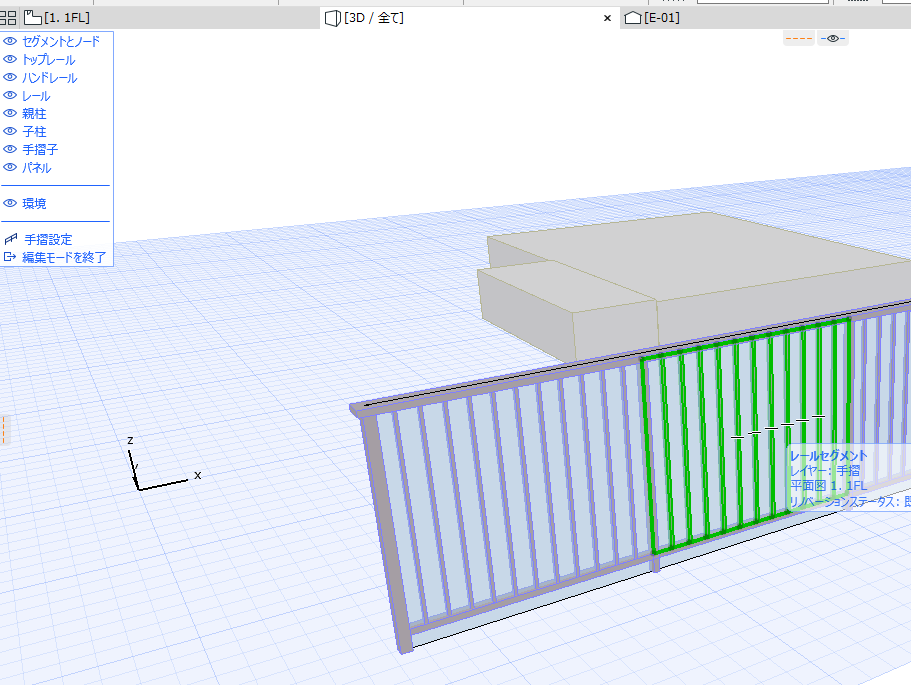Hide the レール elements
The width and height of the screenshot is (911, 685).
(x=10, y=95)
